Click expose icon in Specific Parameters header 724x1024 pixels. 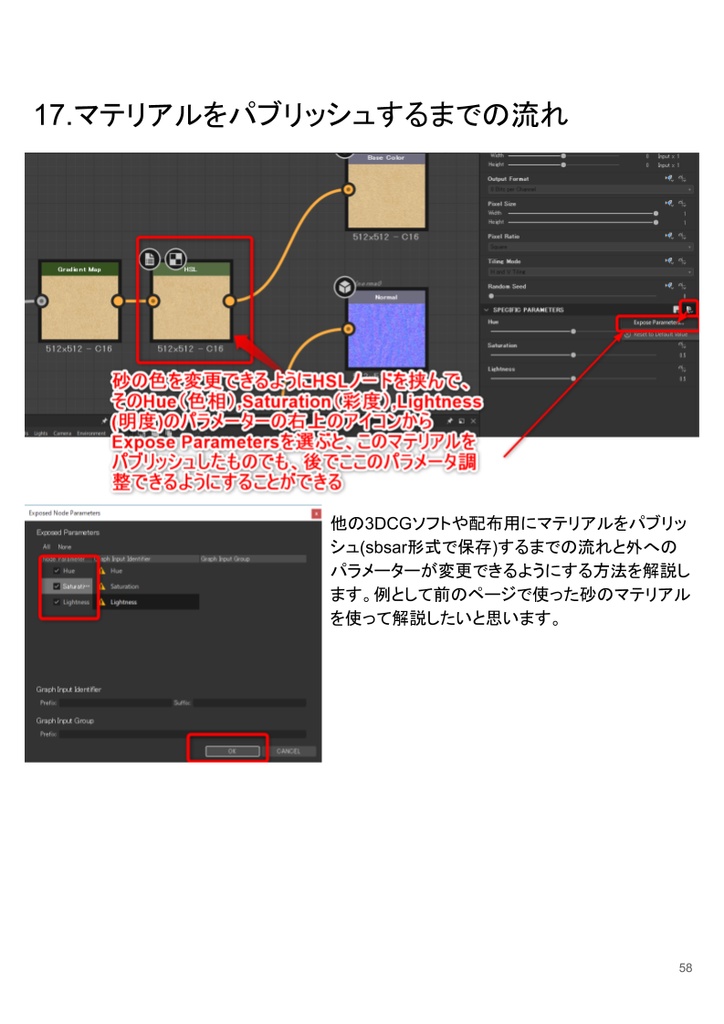(x=689, y=309)
